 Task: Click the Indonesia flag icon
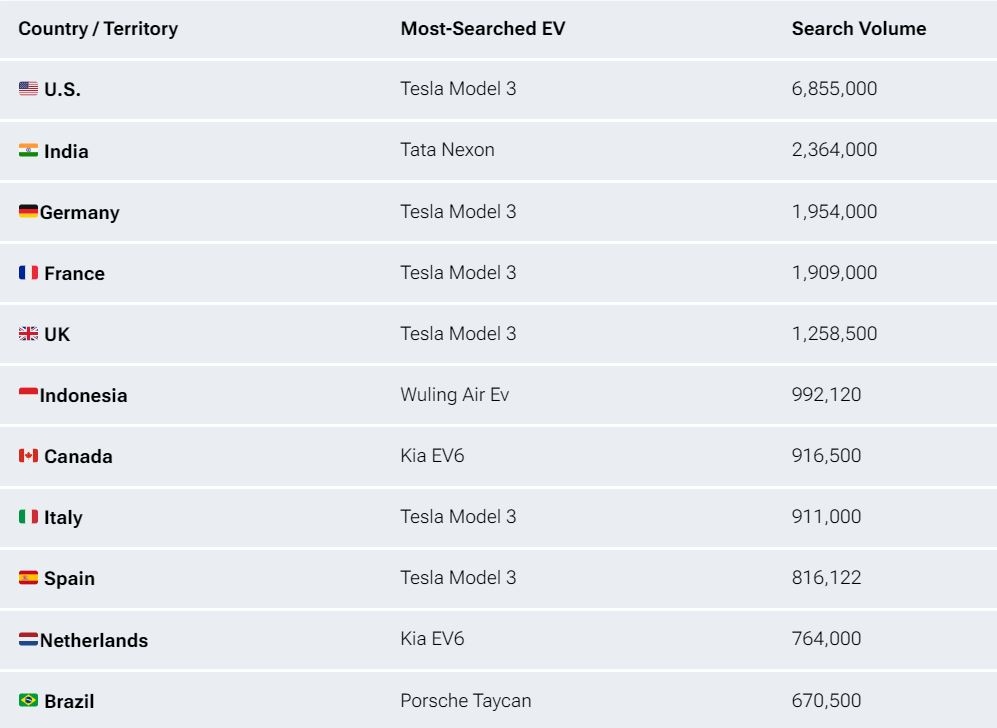[x=29, y=394]
